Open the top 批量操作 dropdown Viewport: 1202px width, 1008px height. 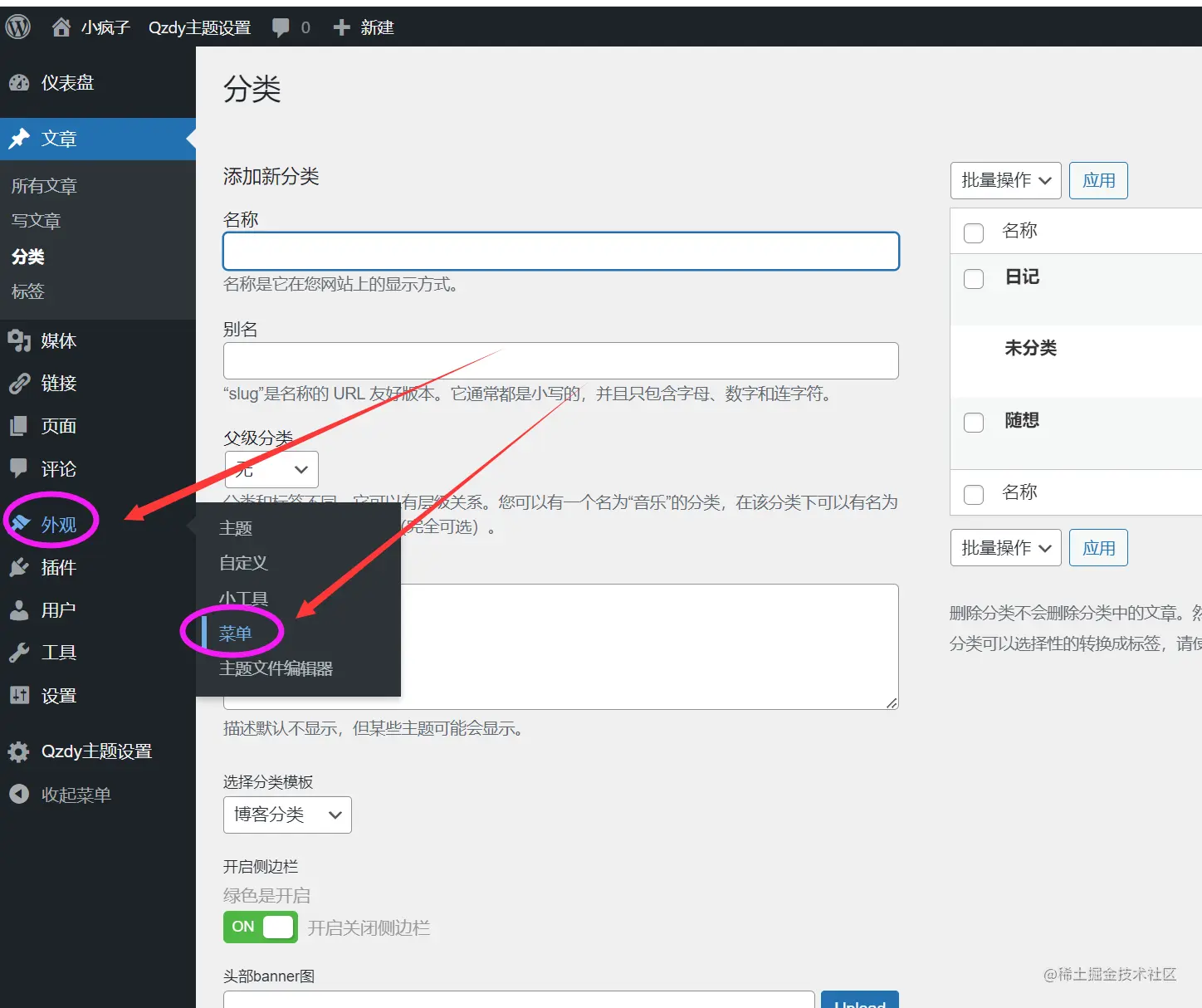click(x=1005, y=180)
